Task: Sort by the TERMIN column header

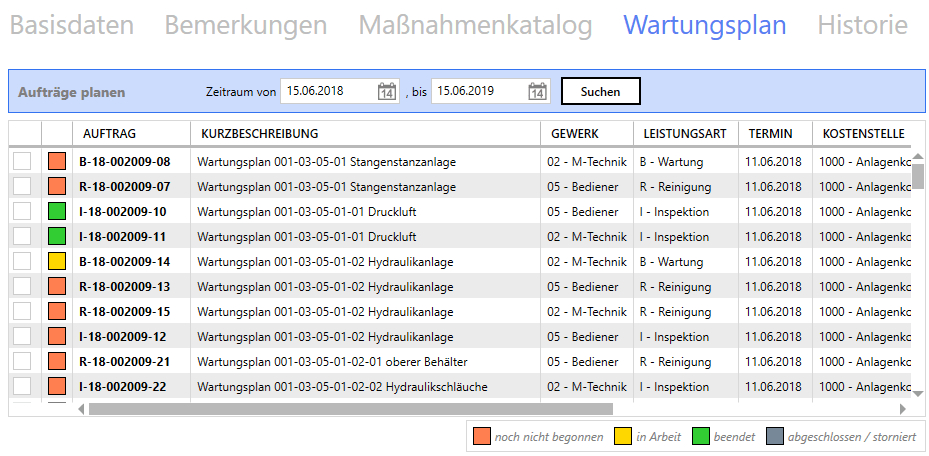Action: tap(770, 133)
